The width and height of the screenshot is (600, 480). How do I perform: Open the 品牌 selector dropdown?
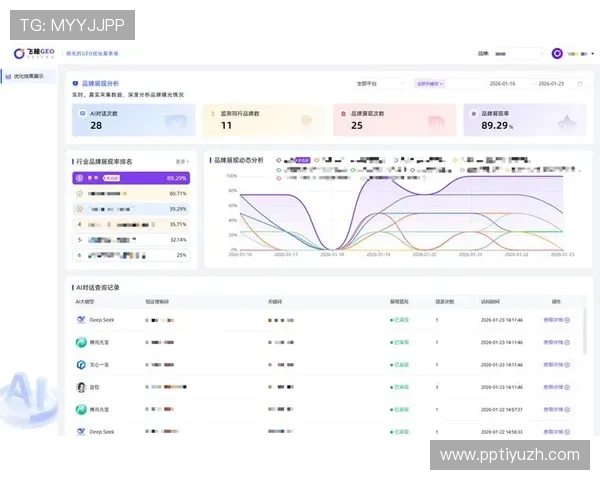pyautogui.click(x=518, y=54)
